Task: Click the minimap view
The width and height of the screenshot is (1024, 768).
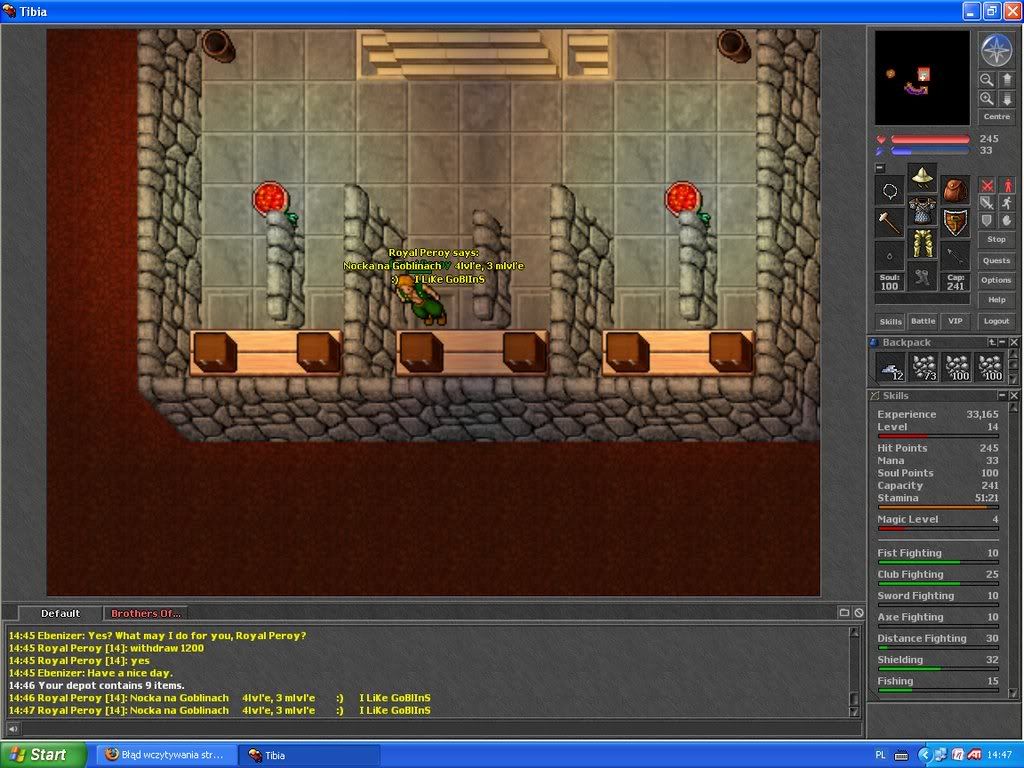Action: click(x=922, y=78)
